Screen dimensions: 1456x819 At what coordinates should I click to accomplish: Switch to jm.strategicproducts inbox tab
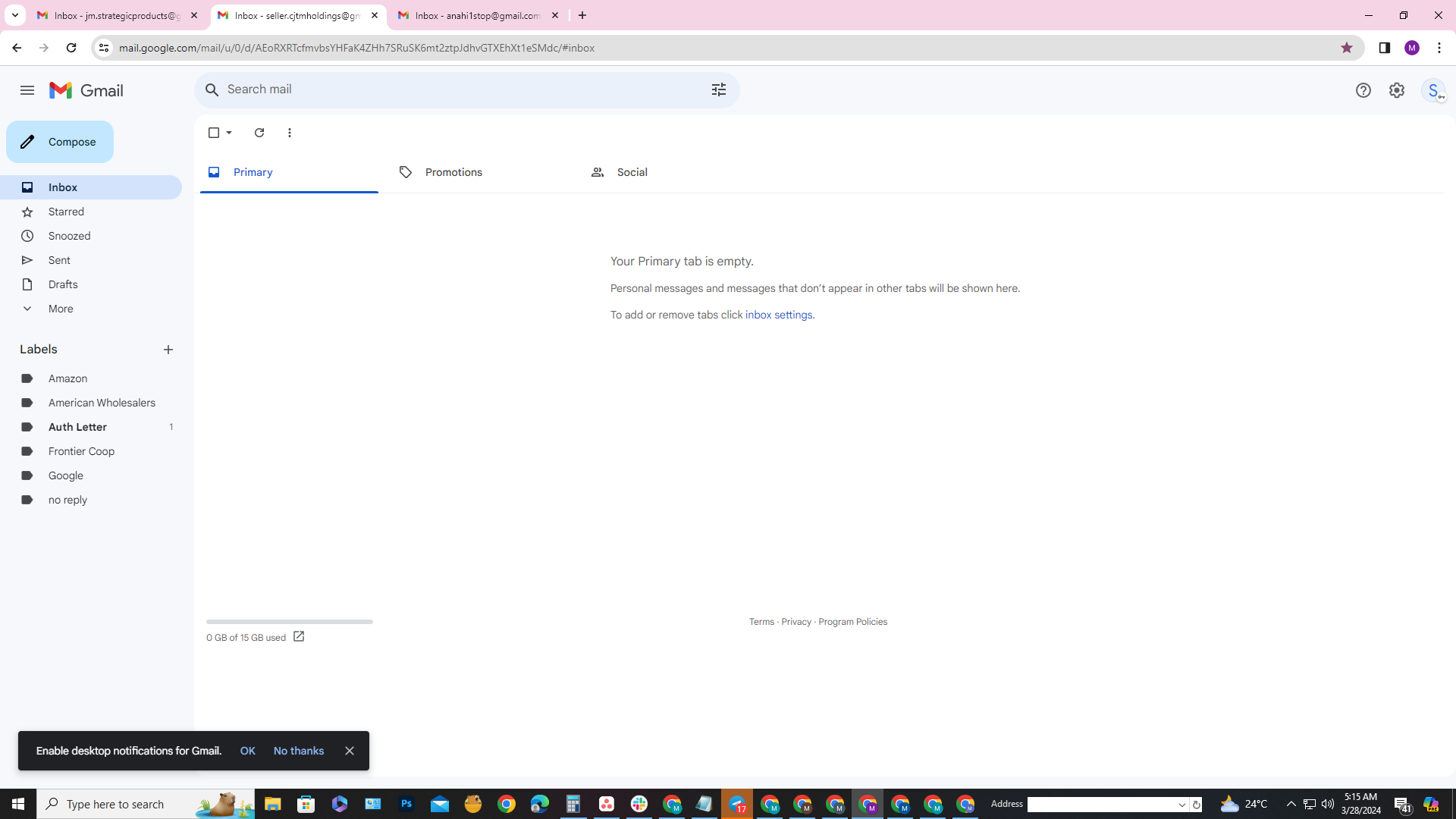(116, 15)
